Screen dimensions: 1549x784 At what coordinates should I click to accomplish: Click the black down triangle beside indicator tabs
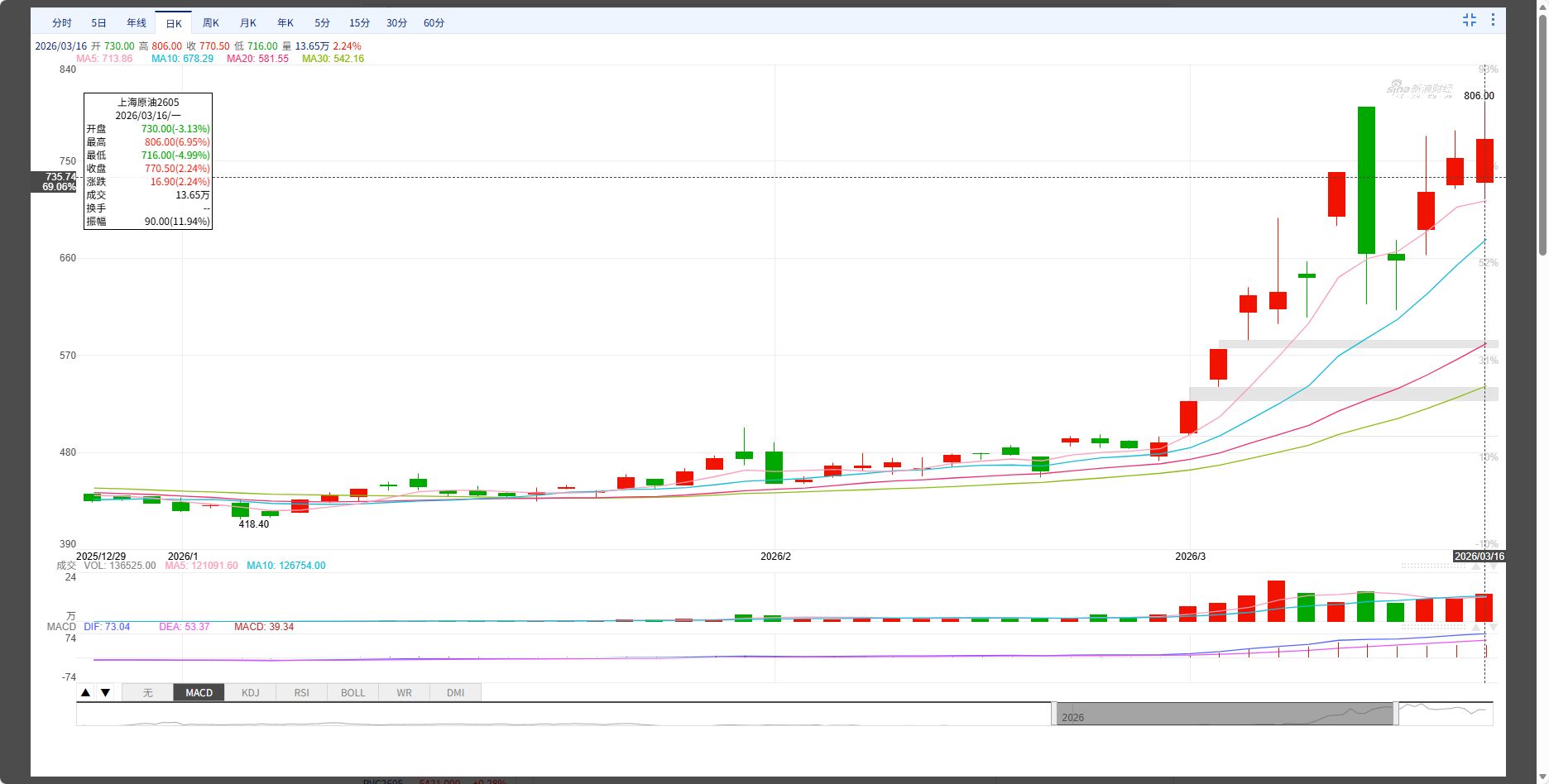[105, 692]
